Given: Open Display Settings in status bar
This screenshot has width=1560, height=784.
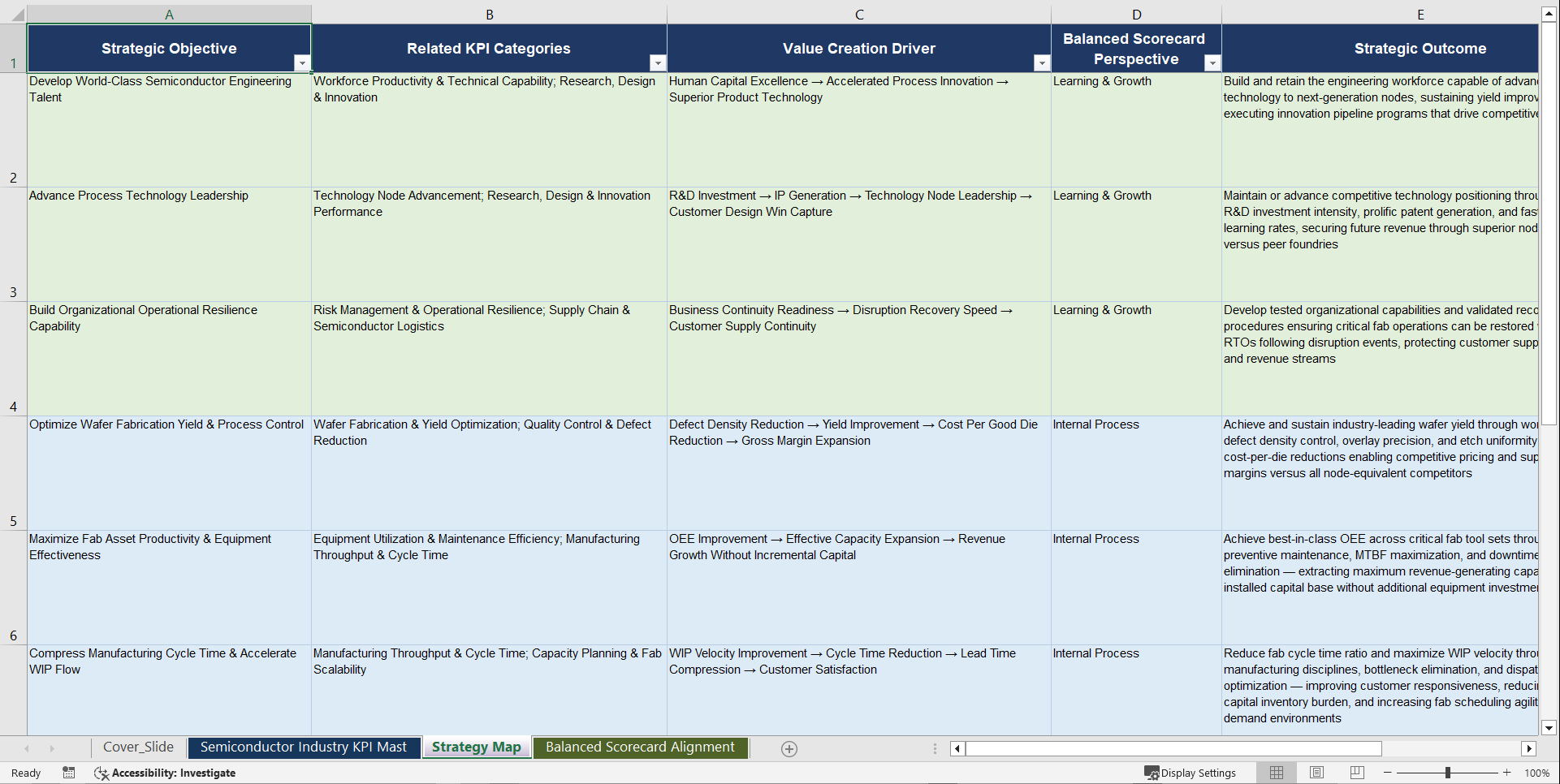Looking at the screenshot, I should (x=1191, y=773).
